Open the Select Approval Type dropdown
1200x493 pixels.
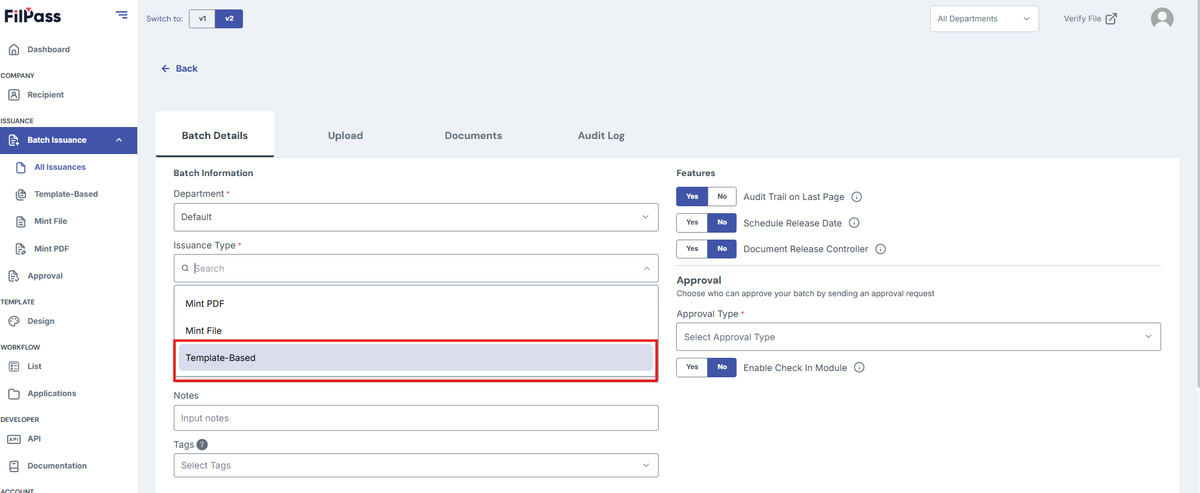click(x=918, y=337)
